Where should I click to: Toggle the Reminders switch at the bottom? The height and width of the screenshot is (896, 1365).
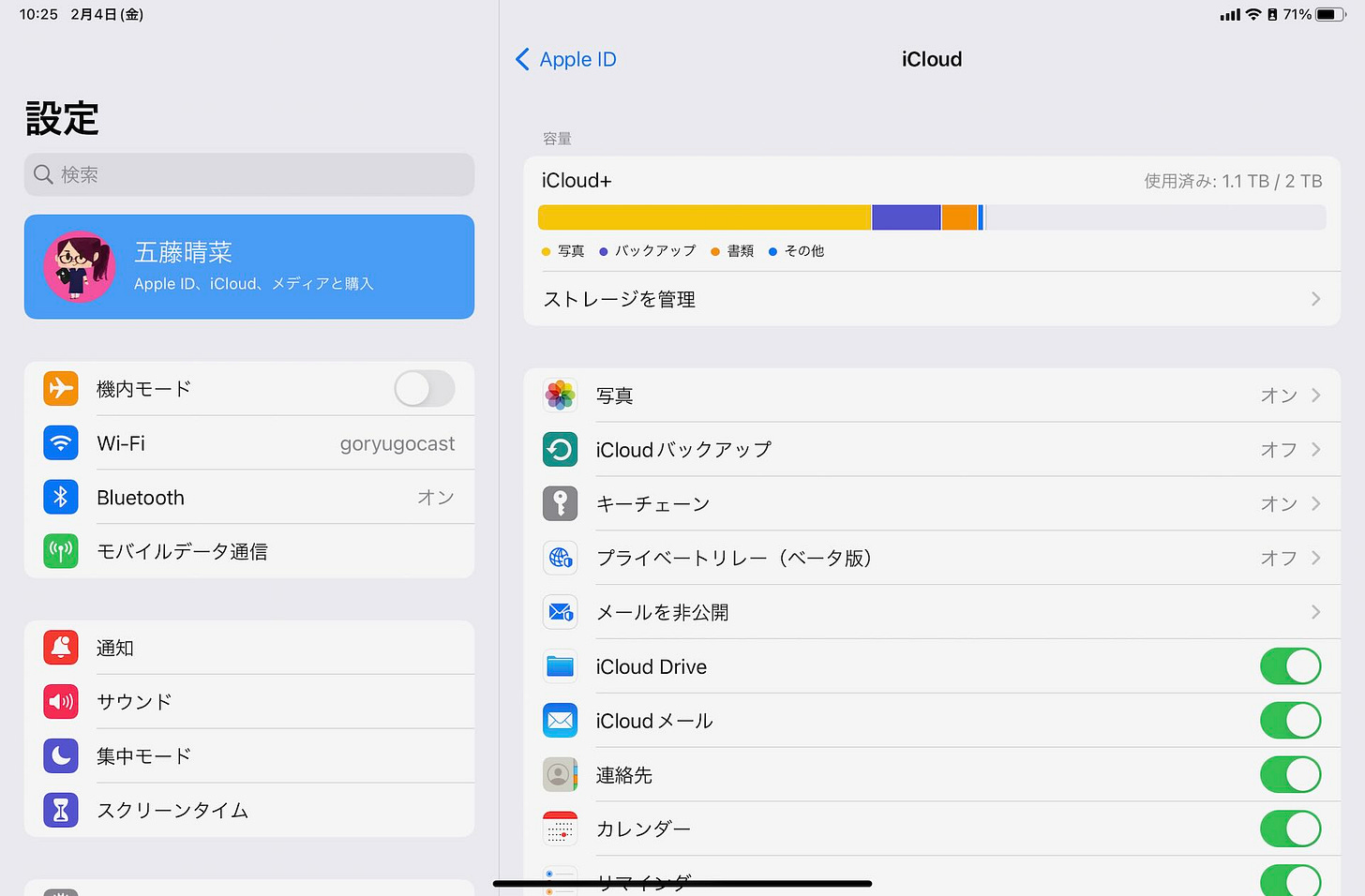(1290, 880)
